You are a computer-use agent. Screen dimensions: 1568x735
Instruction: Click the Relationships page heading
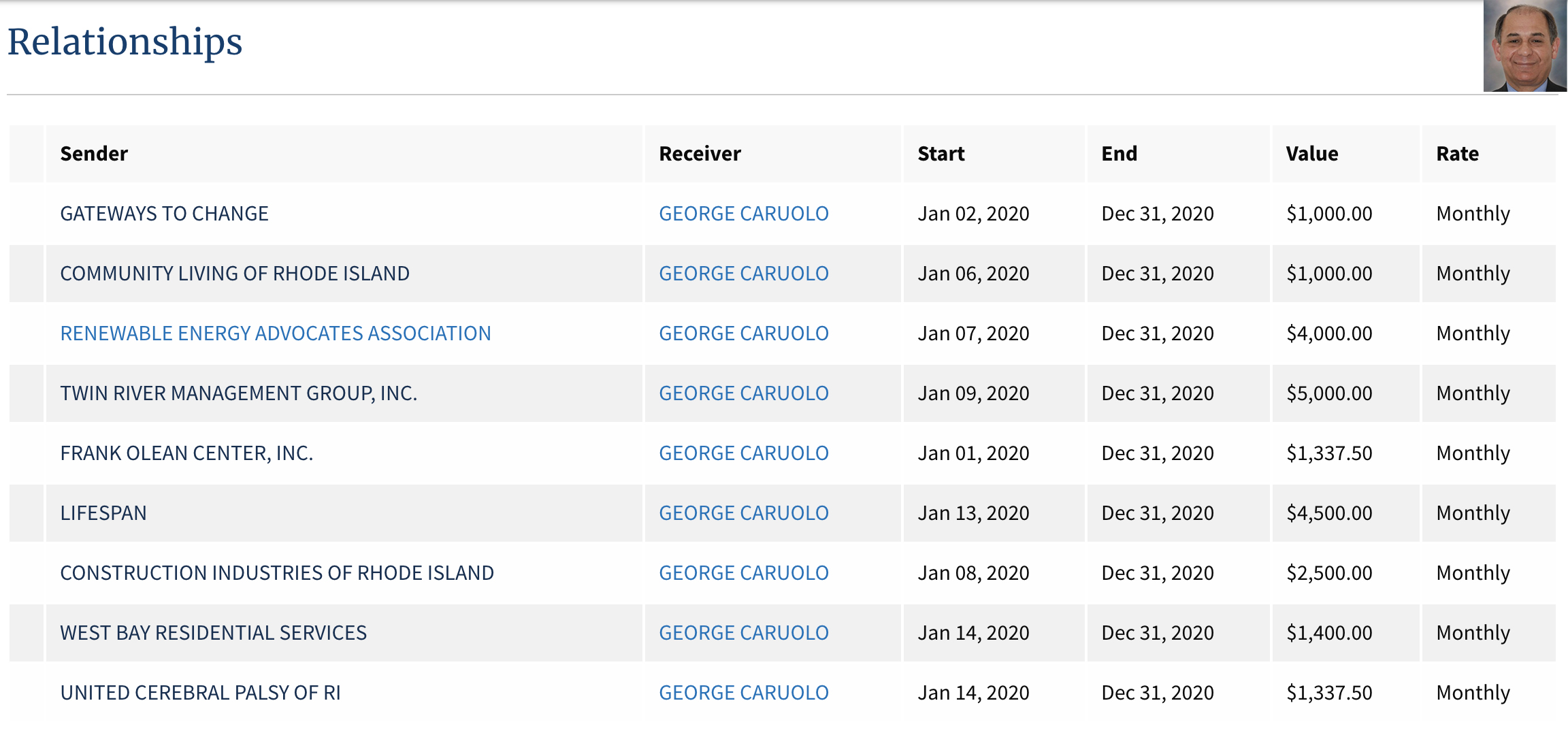coord(125,42)
